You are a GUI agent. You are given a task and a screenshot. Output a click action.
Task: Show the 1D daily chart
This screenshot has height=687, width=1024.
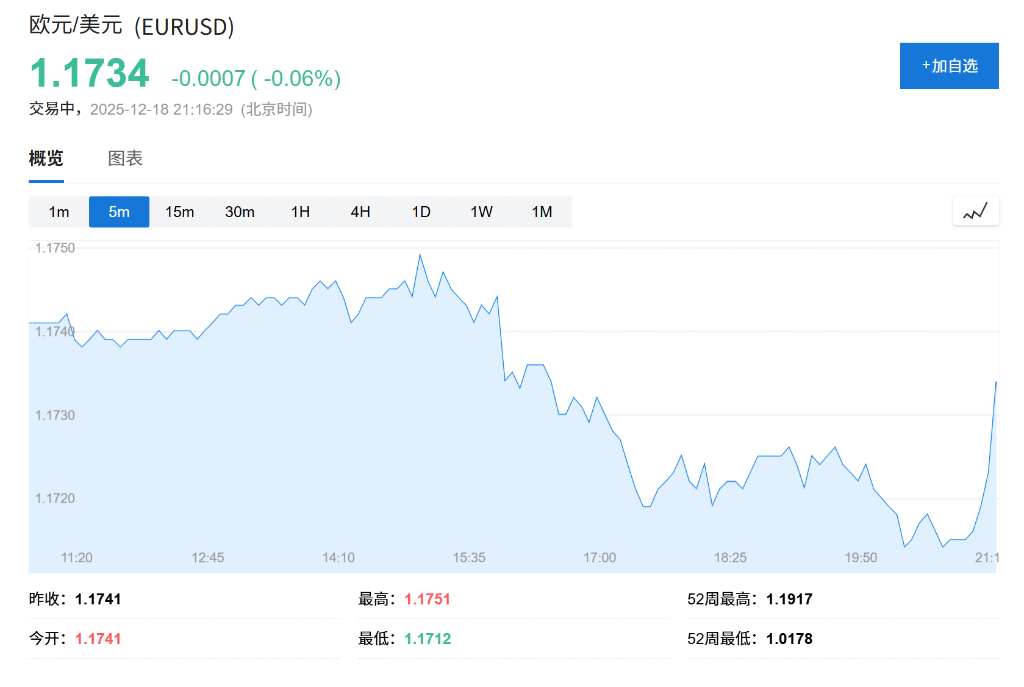[421, 212]
